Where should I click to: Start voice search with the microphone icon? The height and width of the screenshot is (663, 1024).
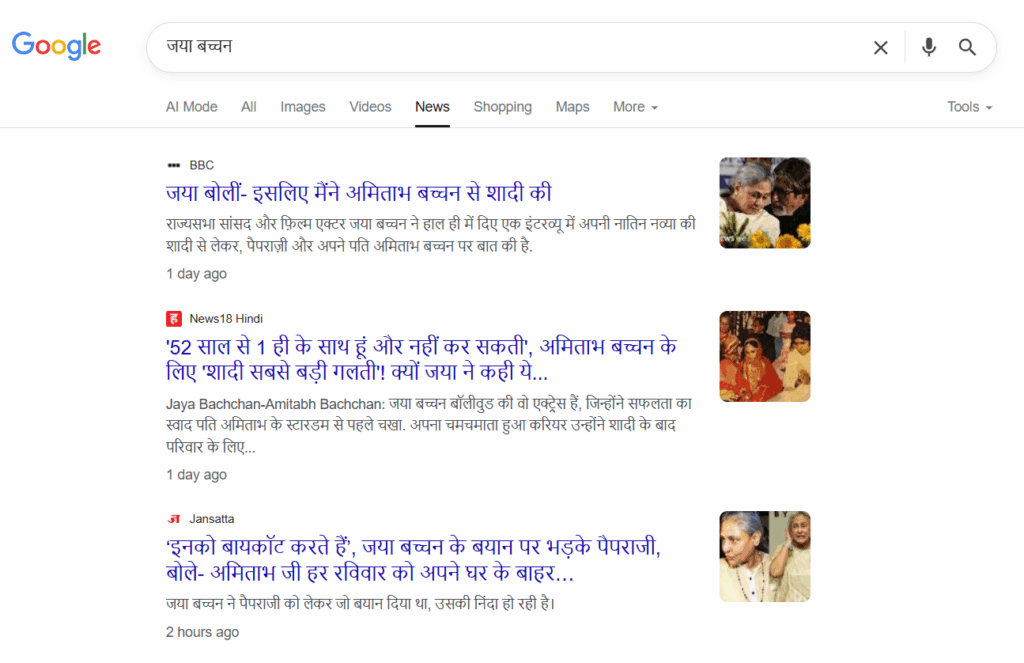coord(929,47)
